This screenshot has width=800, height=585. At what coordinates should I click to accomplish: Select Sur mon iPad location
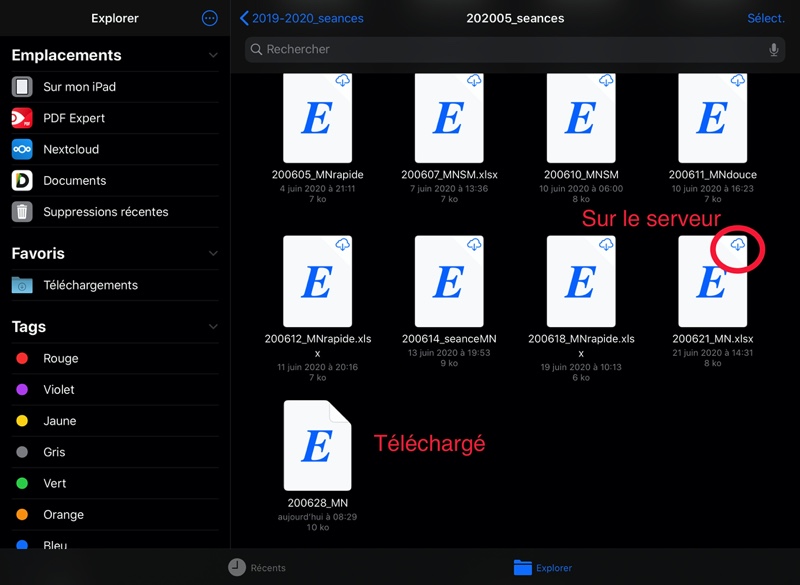(79, 87)
